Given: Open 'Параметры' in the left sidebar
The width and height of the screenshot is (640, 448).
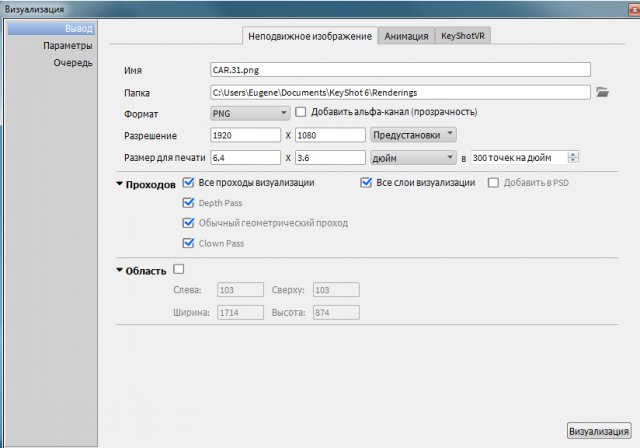Looking at the screenshot, I should click(68, 46).
